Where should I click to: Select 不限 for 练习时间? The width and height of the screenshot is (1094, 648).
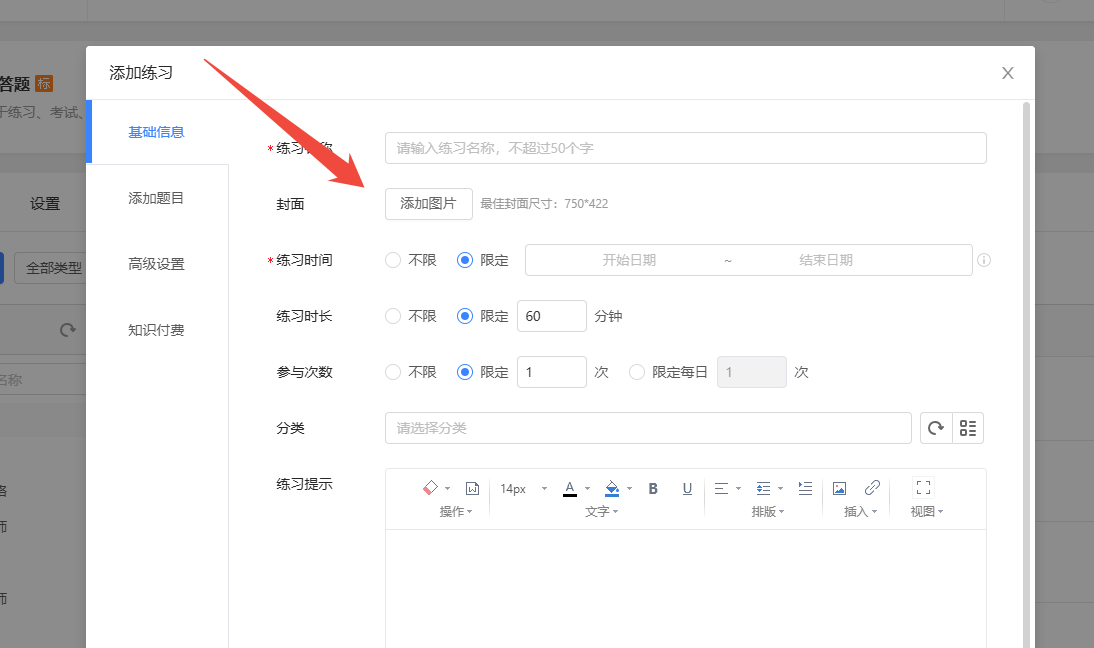393,260
